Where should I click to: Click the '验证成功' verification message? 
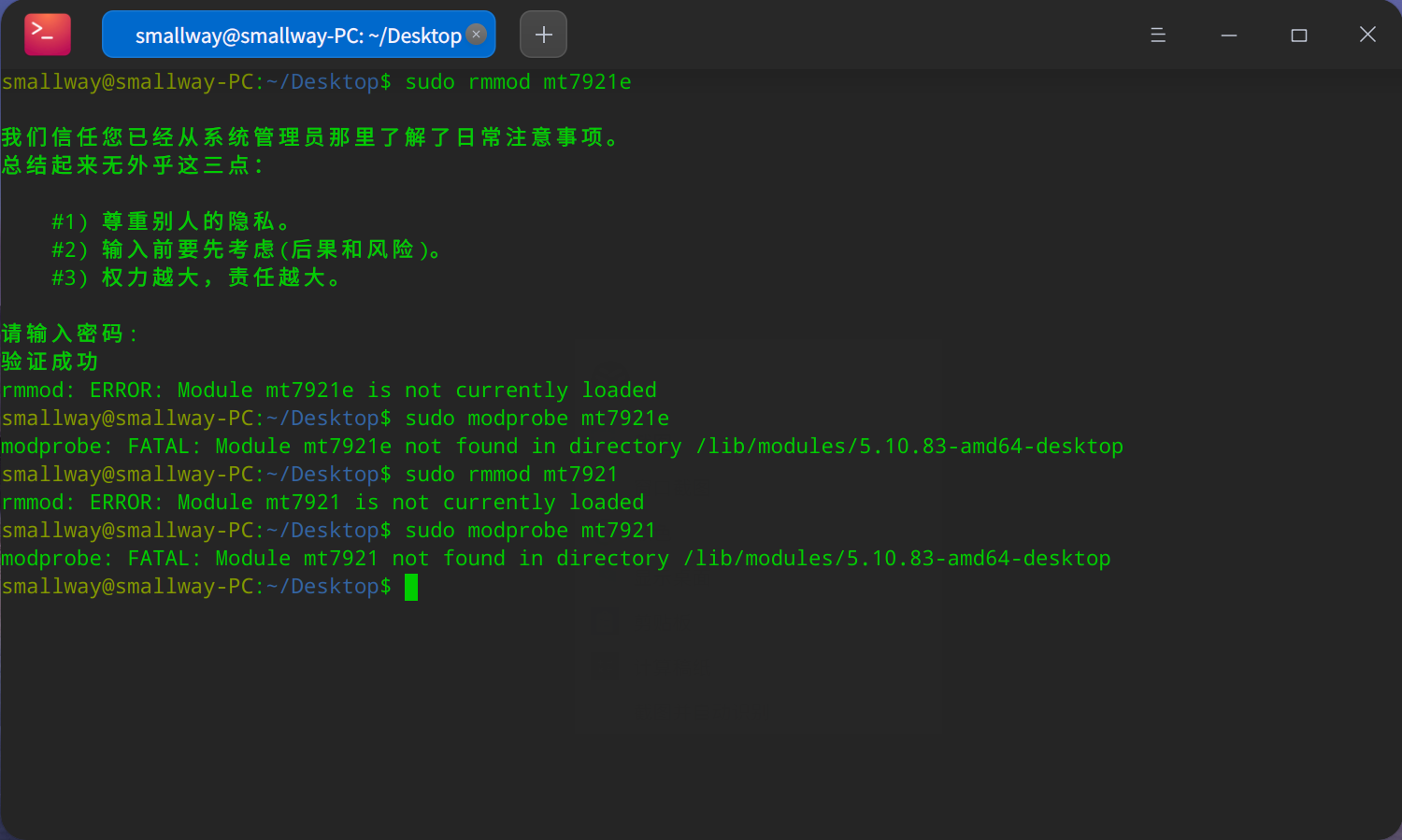[50, 363]
